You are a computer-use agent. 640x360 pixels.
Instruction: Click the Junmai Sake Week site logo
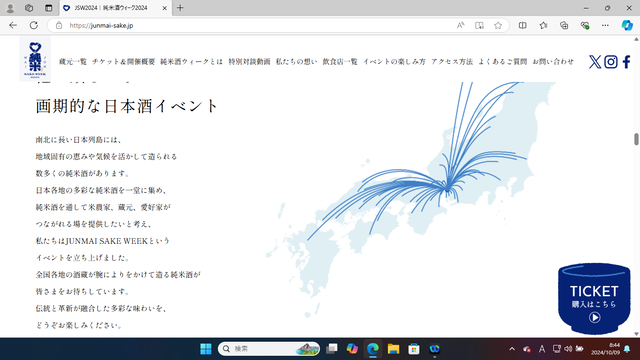pyautogui.click(x=35, y=59)
